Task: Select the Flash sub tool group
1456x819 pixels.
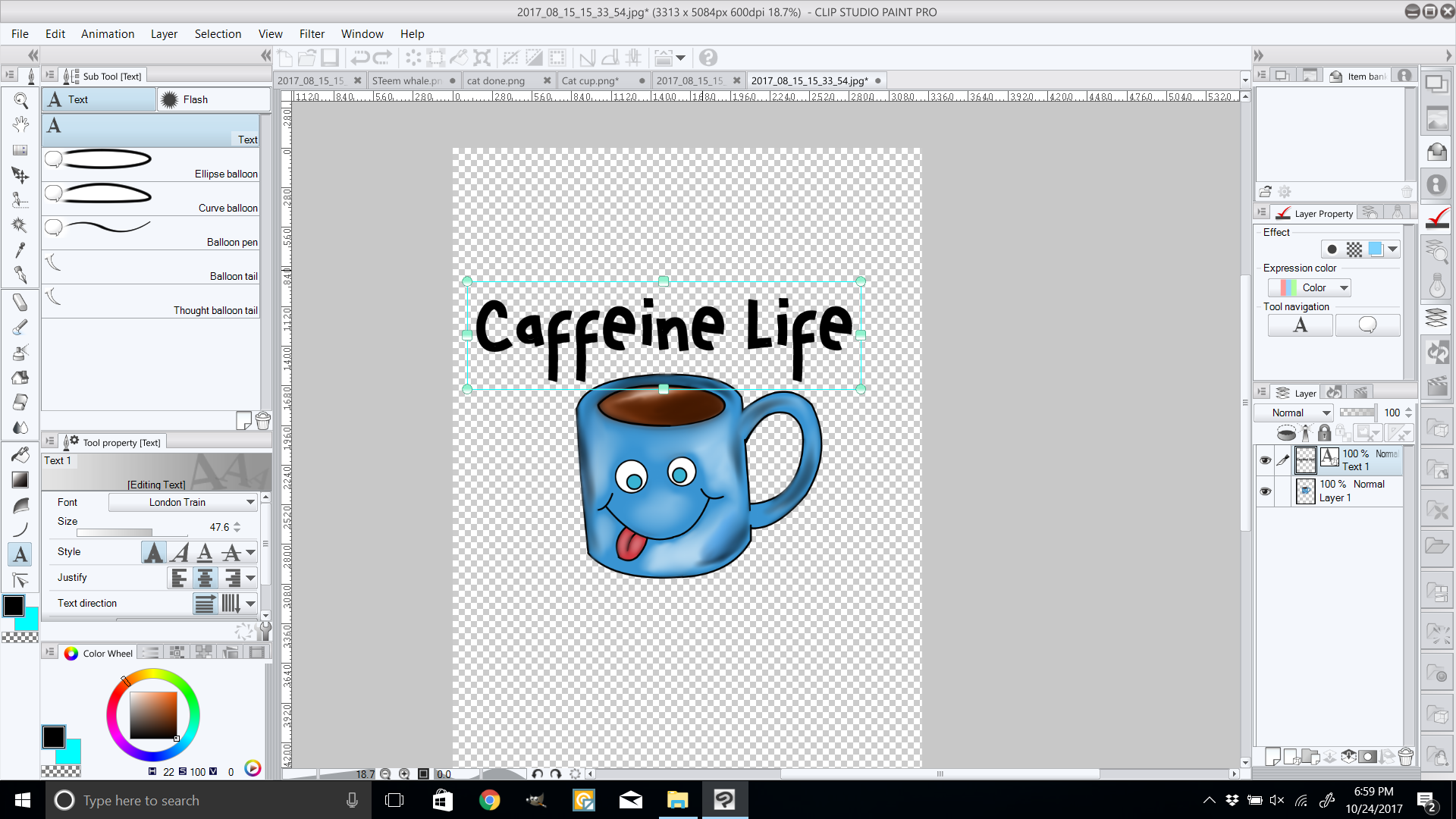Action: [x=214, y=99]
